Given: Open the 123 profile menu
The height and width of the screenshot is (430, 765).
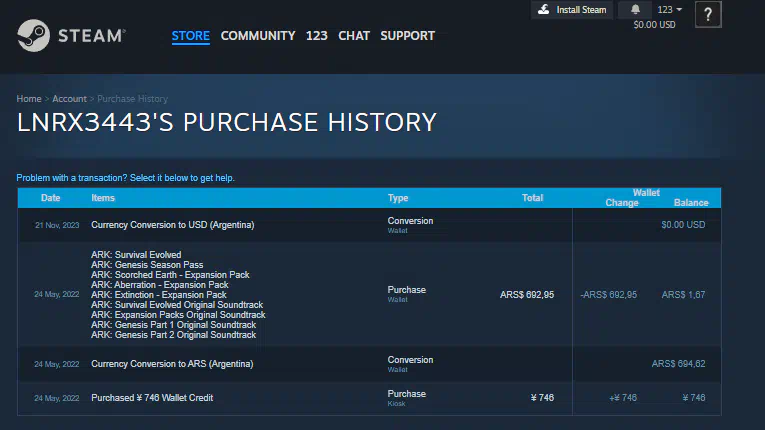Looking at the screenshot, I should (x=317, y=36).
